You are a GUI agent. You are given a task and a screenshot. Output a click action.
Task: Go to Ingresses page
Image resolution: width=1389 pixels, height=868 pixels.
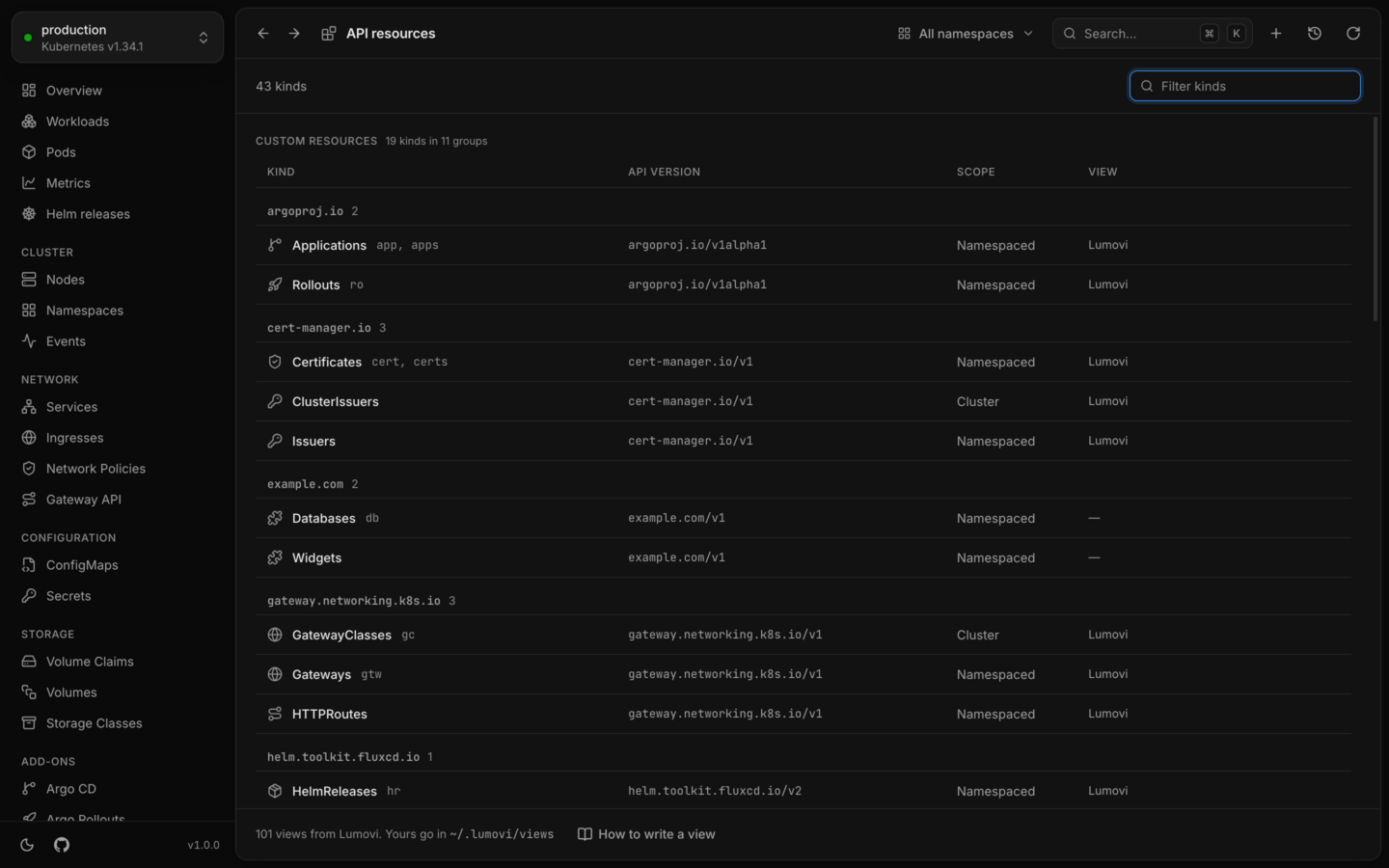tap(118, 438)
